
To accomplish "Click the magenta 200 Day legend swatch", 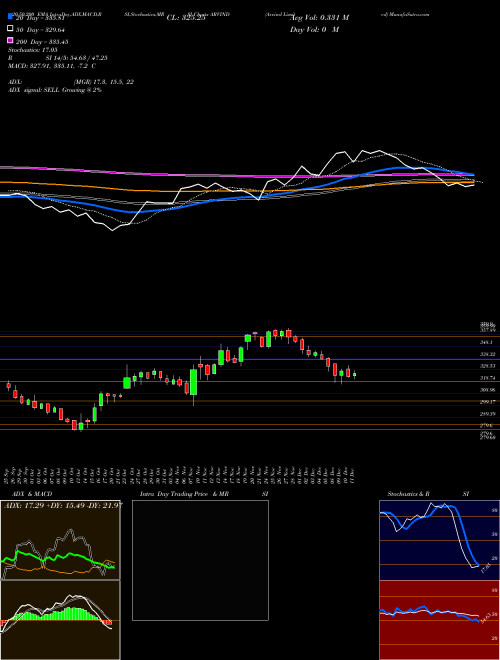I will (x=10, y=41).
